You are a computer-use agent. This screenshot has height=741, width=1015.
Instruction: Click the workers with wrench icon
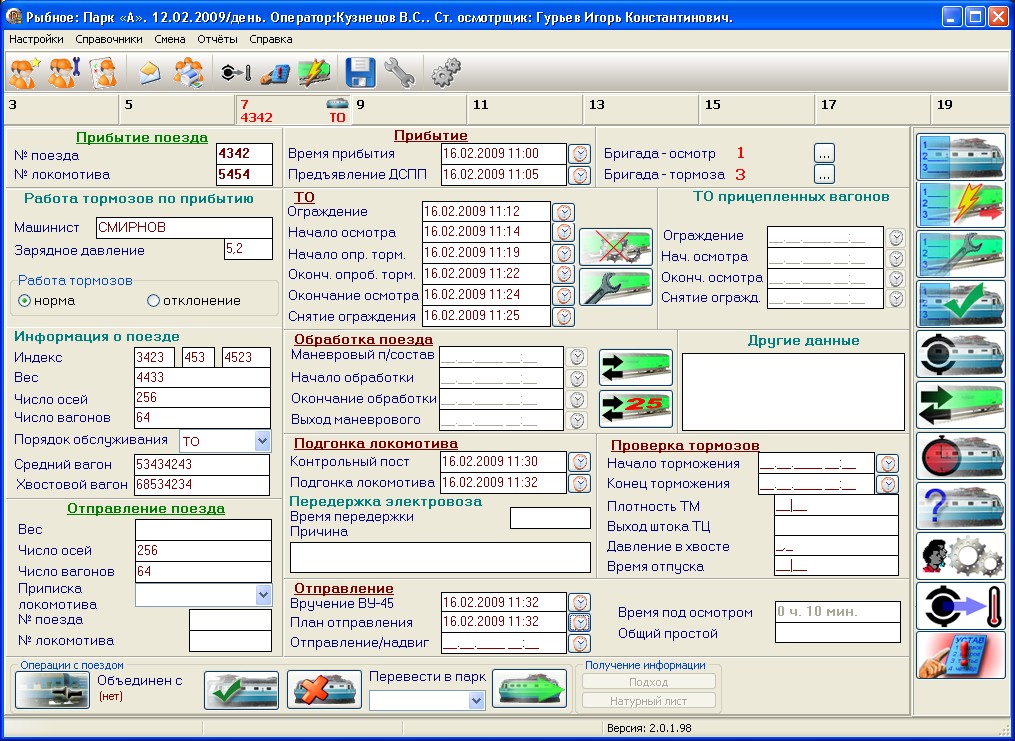(x=64, y=72)
